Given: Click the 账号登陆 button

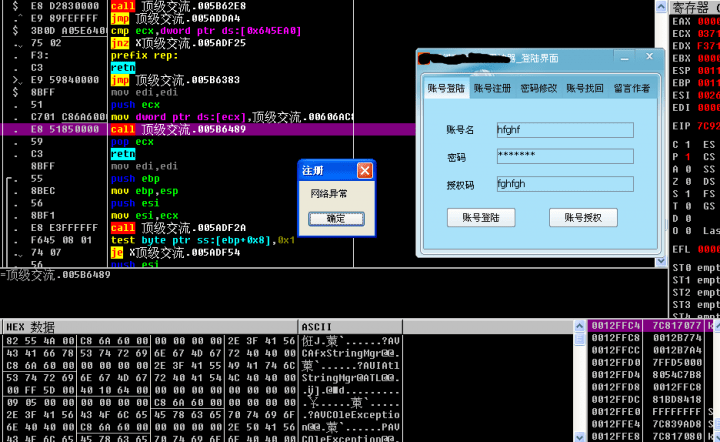Looking at the screenshot, I should 481,218.
